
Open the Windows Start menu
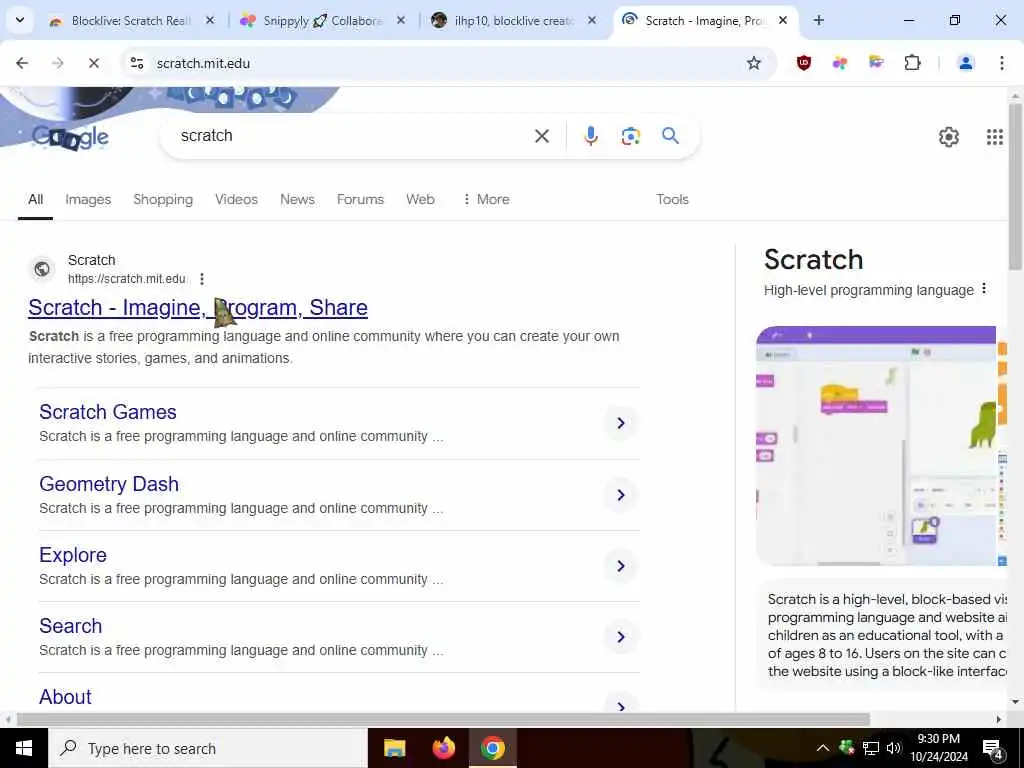24,748
